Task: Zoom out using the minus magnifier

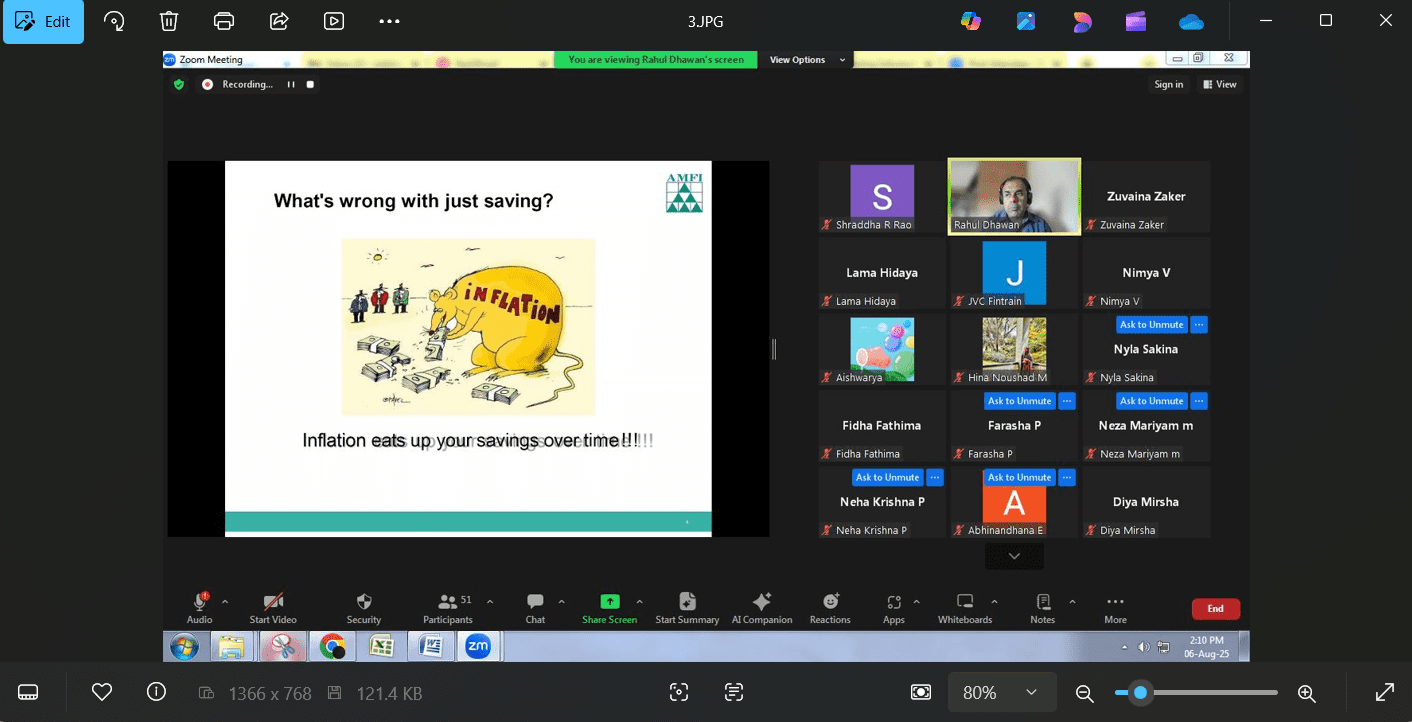Action: [x=1084, y=692]
